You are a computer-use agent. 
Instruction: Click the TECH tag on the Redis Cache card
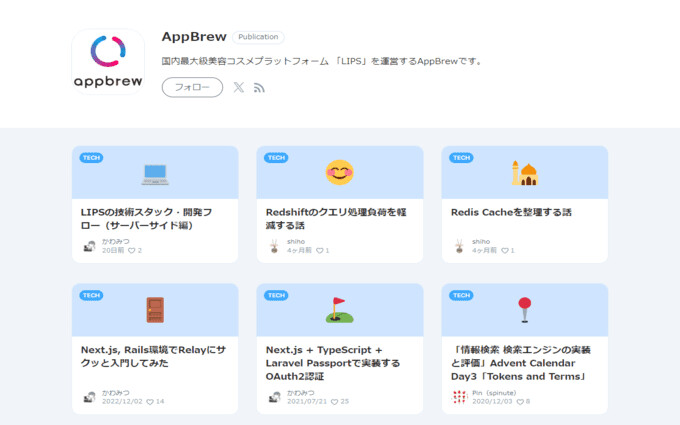[x=461, y=157]
